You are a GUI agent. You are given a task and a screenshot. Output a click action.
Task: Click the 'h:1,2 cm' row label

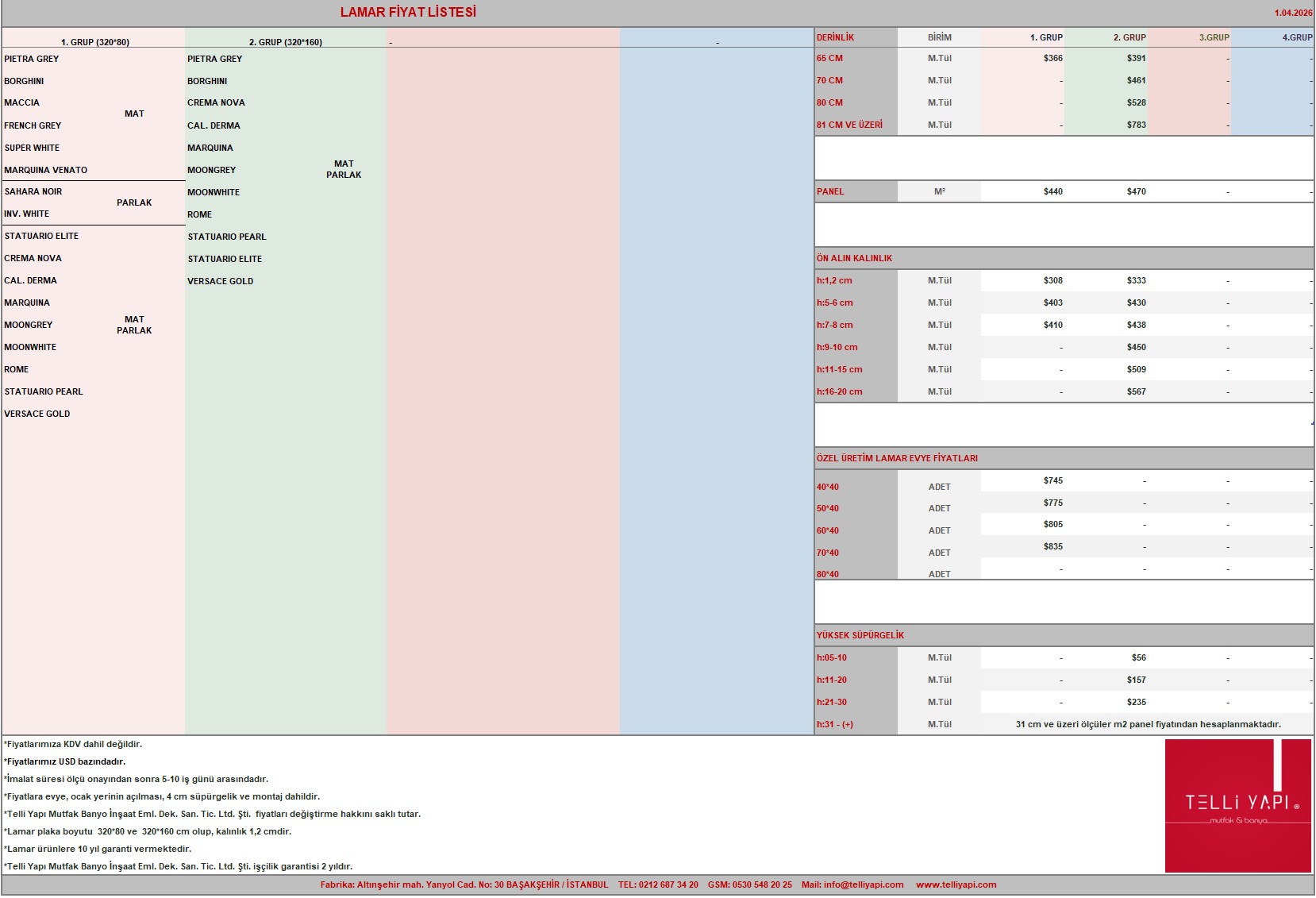coord(834,280)
